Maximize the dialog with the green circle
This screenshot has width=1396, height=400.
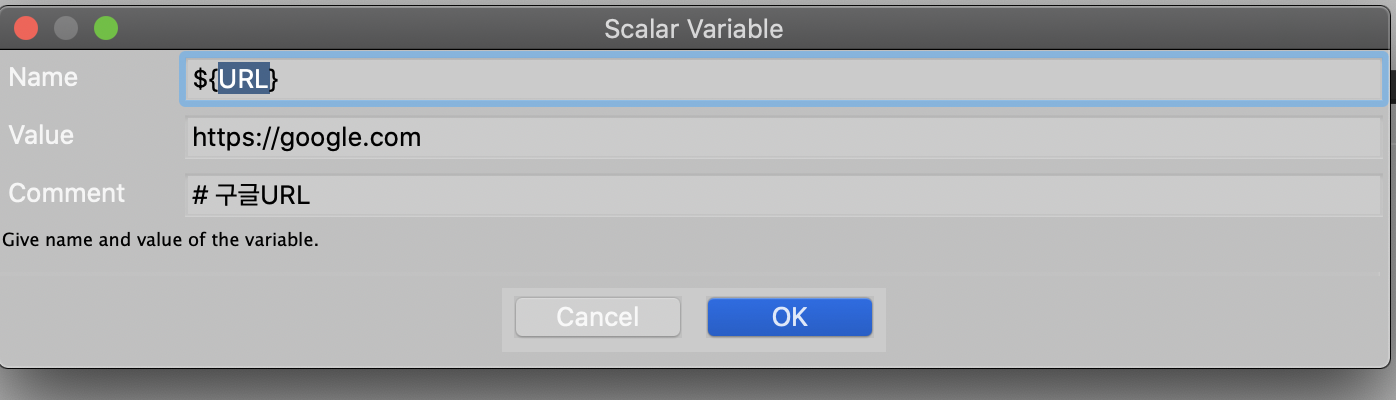tap(106, 28)
